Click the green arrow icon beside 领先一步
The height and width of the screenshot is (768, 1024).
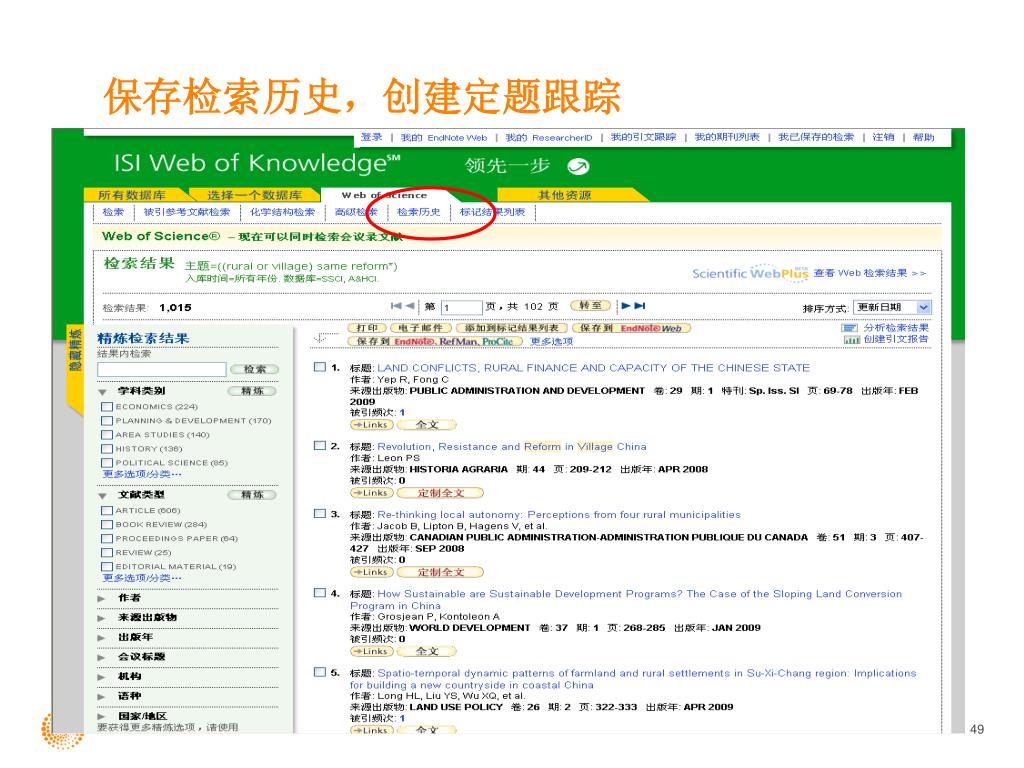pyautogui.click(x=578, y=167)
